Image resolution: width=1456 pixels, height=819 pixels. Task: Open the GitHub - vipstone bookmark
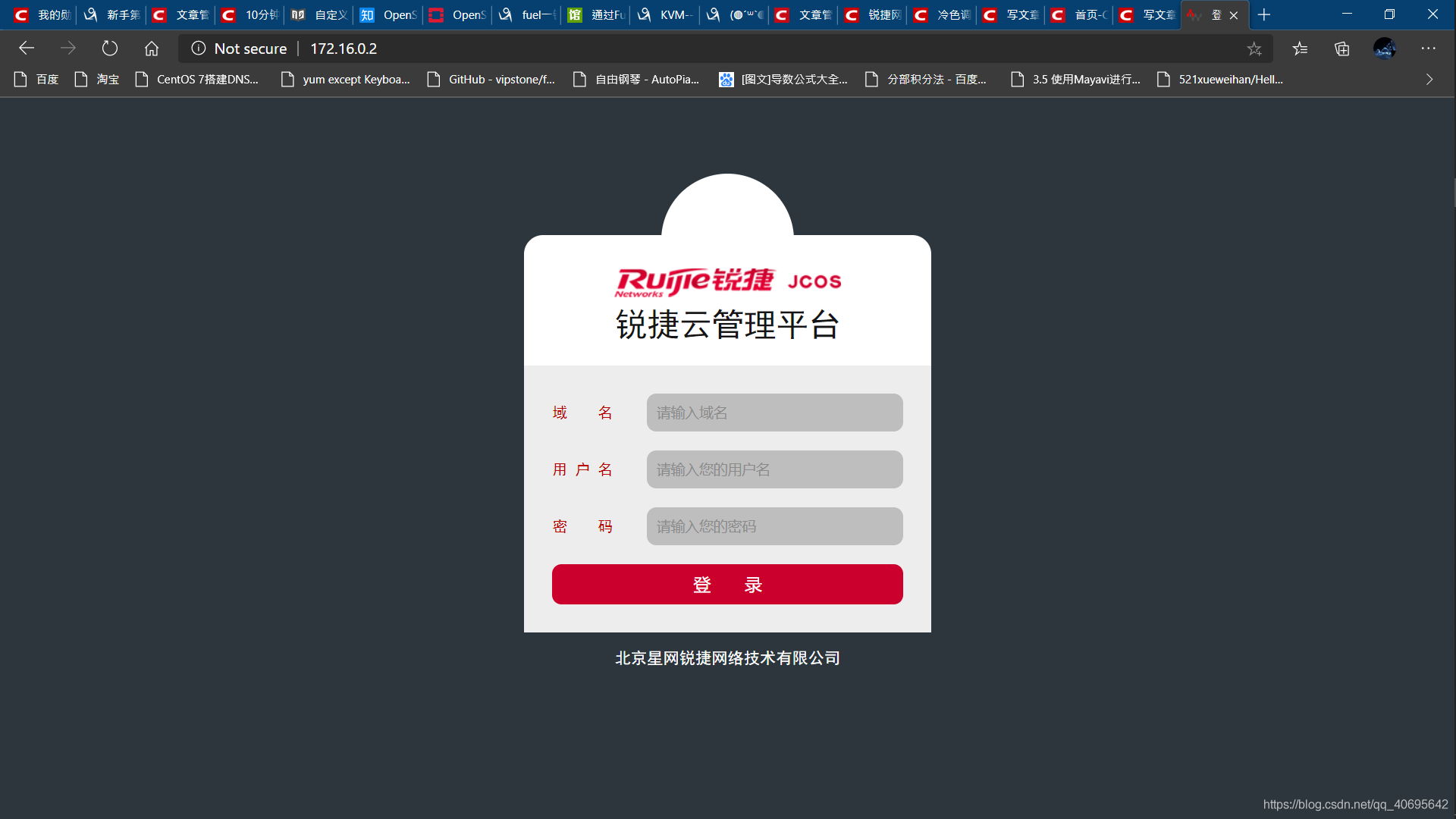pyautogui.click(x=491, y=80)
